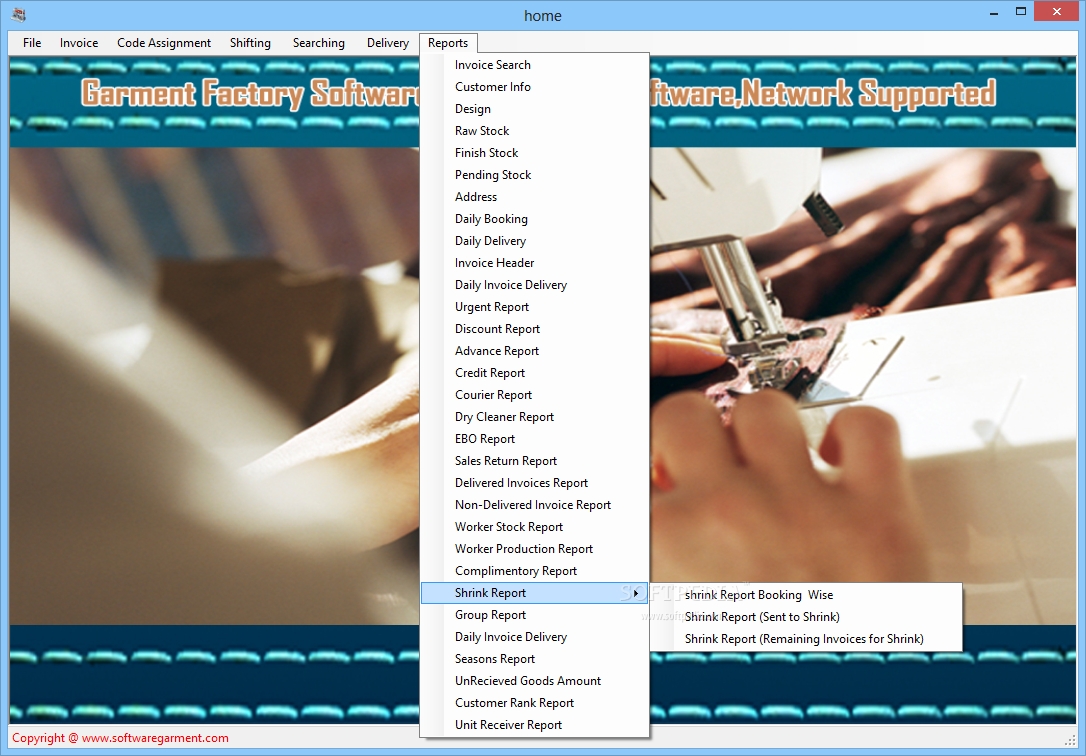Select Raw Stock report
Viewport: 1086px width, 756px height.
coord(535,131)
